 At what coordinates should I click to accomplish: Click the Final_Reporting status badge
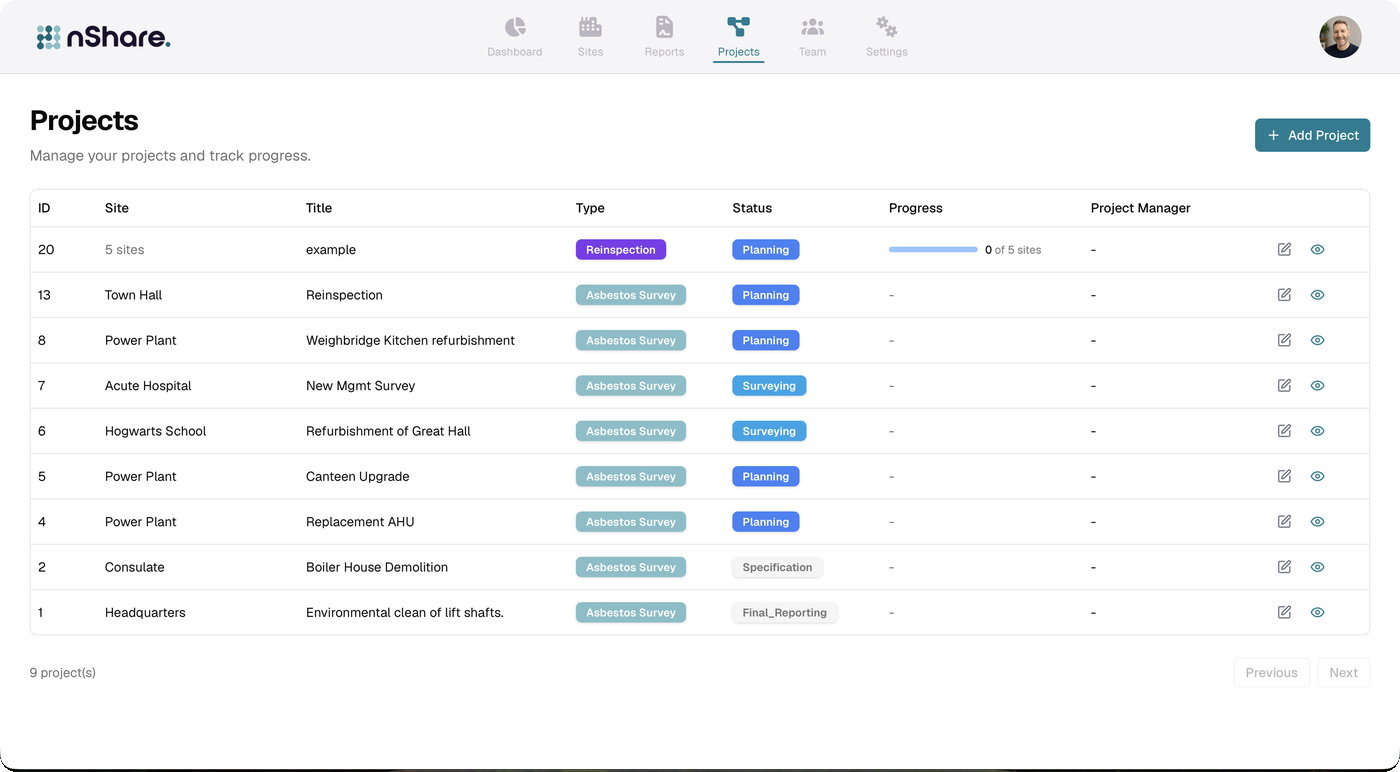[784, 612]
